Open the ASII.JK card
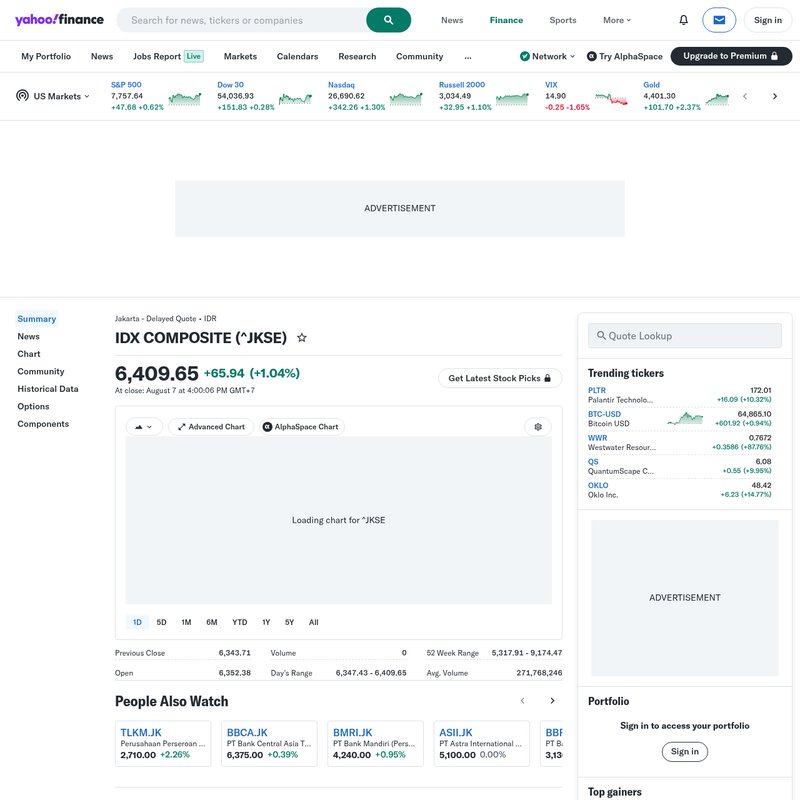Screen dimensions: 800x800 click(482, 743)
